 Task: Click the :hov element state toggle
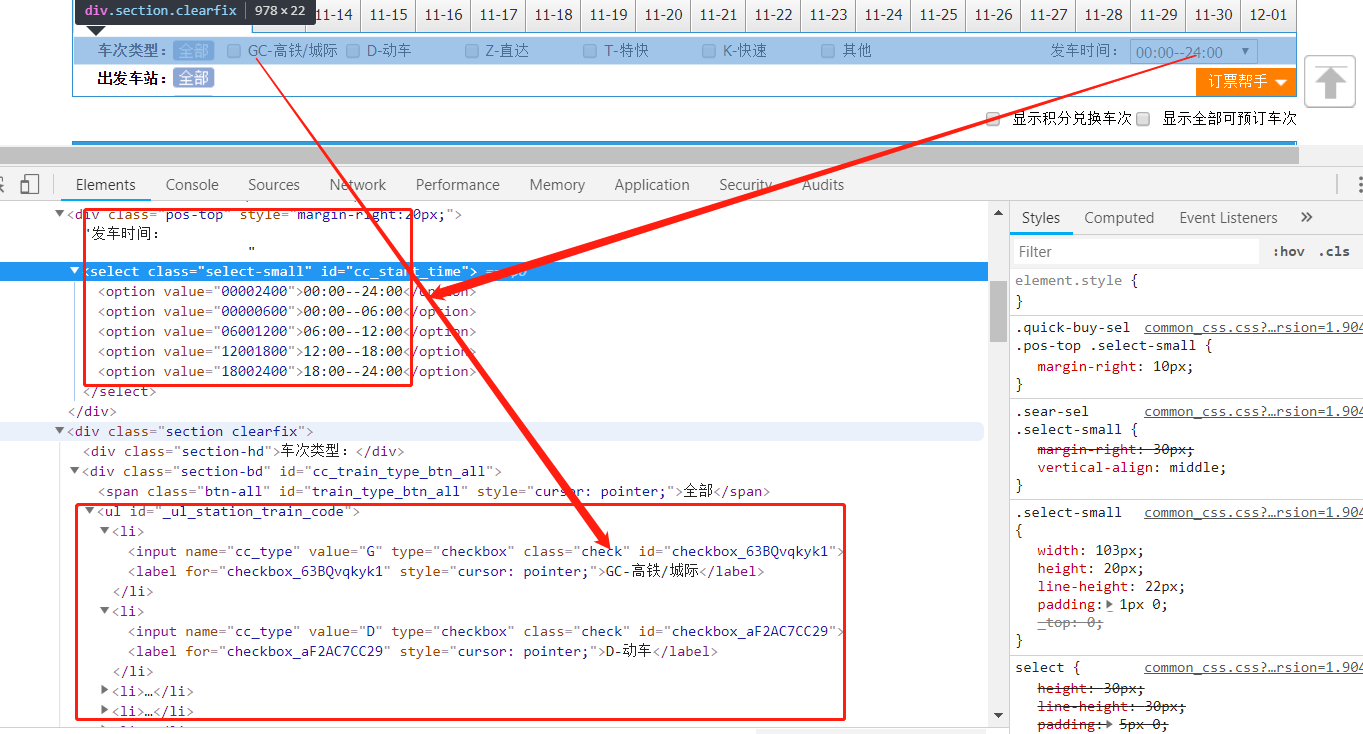[1288, 251]
